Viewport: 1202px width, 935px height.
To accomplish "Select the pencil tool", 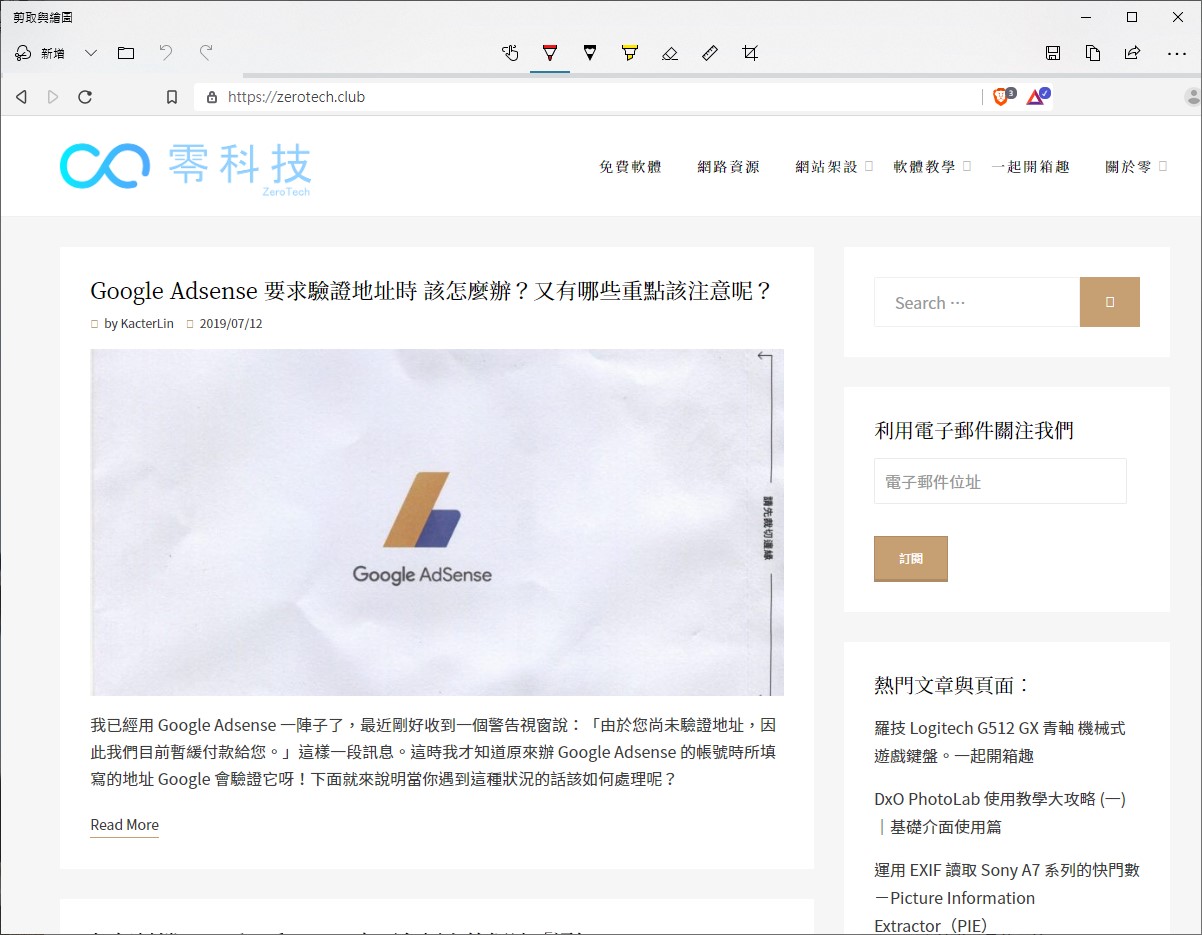I will click(590, 53).
